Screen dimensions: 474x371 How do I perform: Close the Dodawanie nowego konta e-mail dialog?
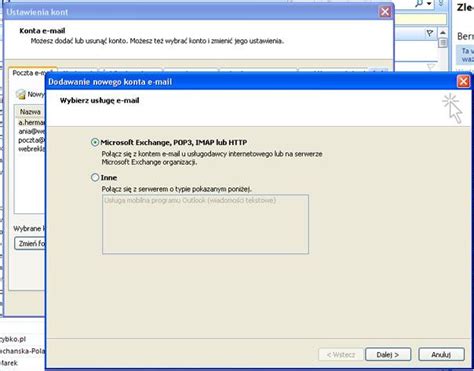pyautogui.click(x=463, y=81)
